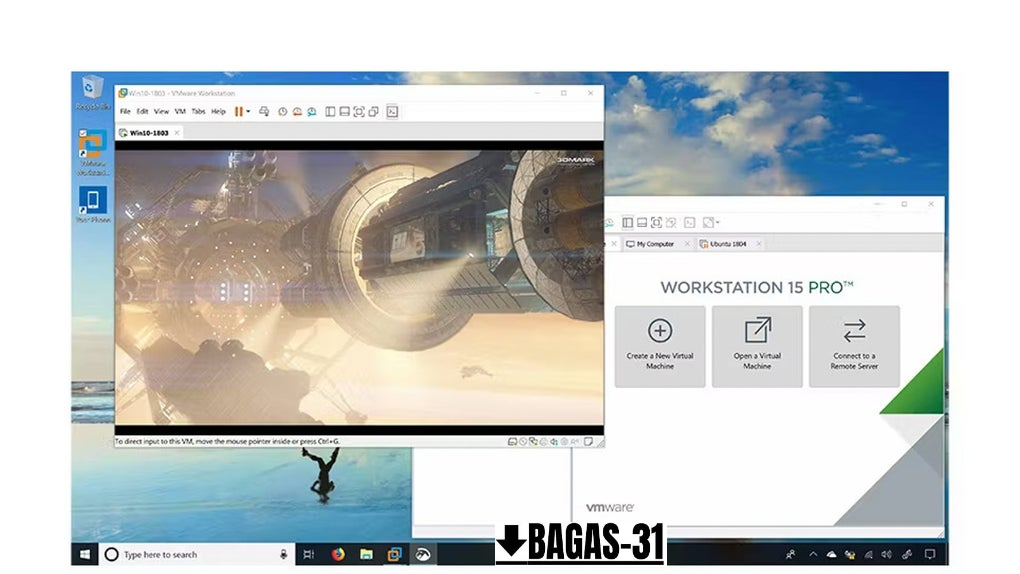Click Open a Virtual Machine
The image size is (1020, 574).
point(757,346)
